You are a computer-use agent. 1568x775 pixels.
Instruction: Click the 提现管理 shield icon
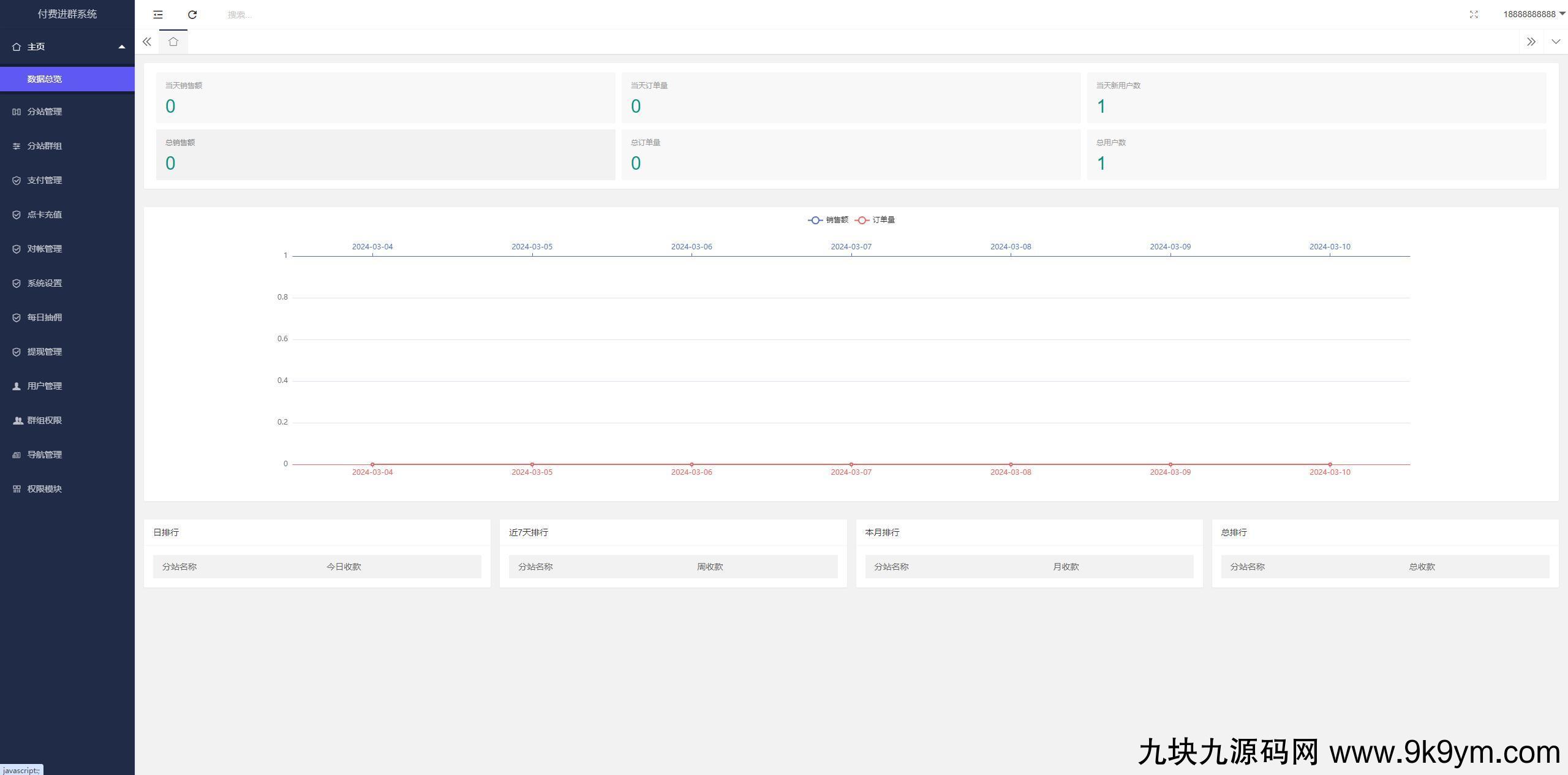(x=17, y=352)
